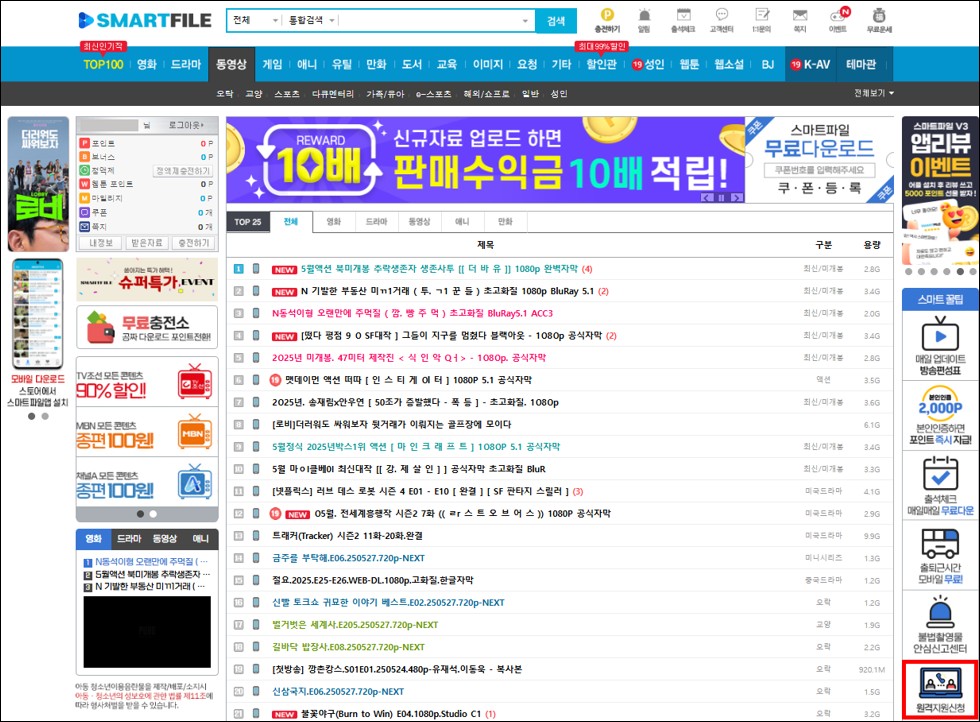The image size is (980, 722).
Task: Click the 검색 search button
Action: [x=556, y=21]
